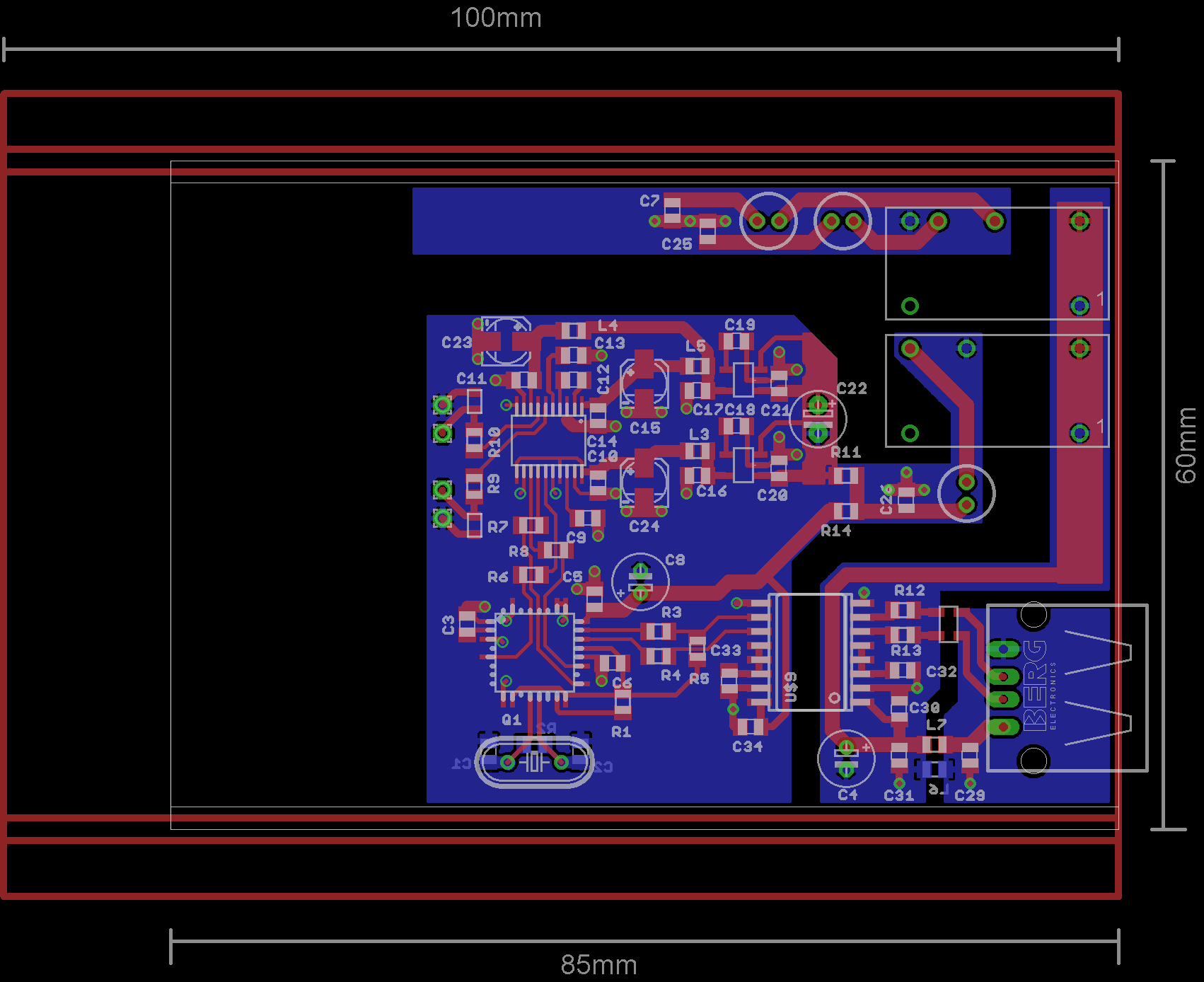Select the C7 capacitor label
Viewport: 1204px width, 982px height.
point(649,201)
